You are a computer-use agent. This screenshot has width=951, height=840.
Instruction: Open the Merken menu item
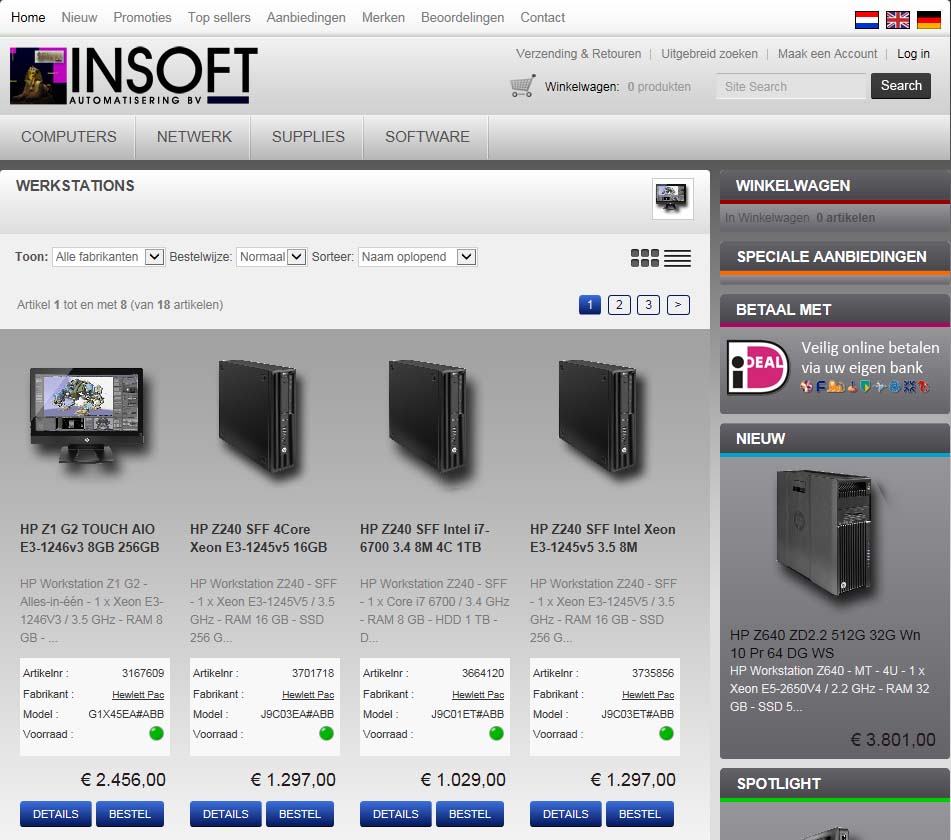pos(383,18)
